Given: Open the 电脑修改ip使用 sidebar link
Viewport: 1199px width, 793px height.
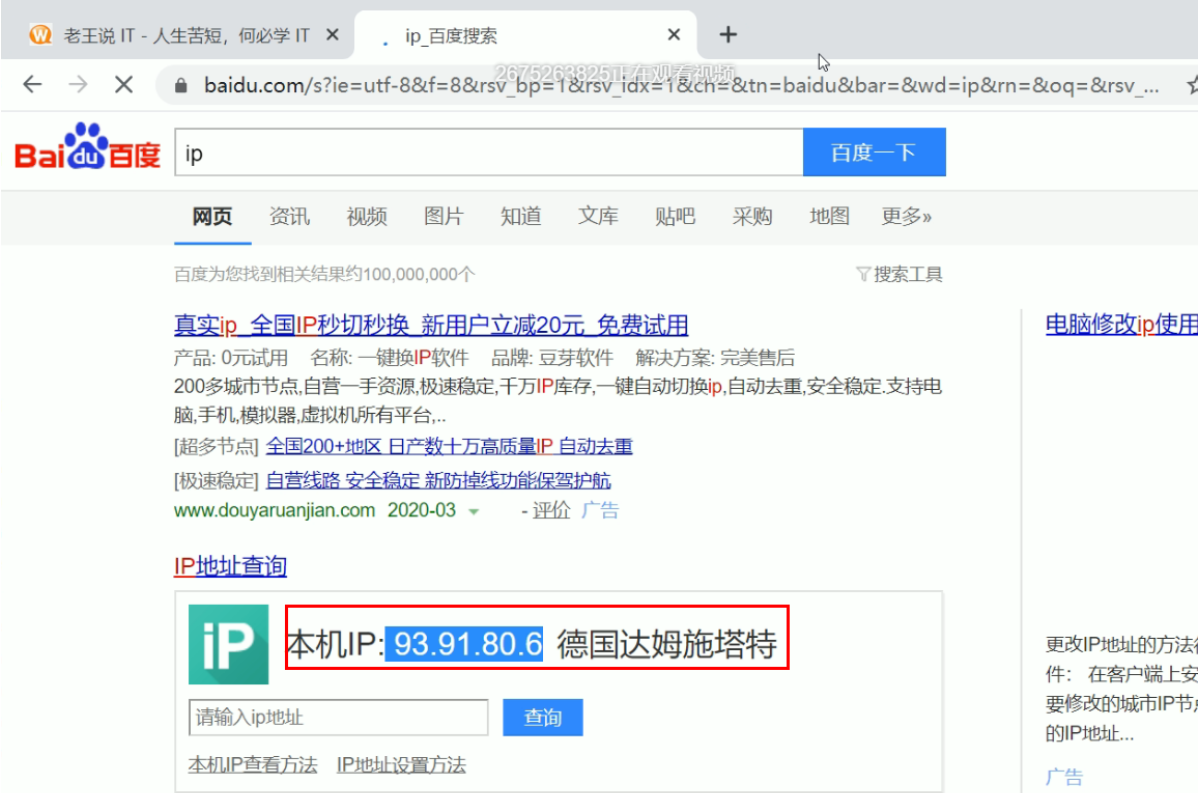Looking at the screenshot, I should click(x=1122, y=325).
